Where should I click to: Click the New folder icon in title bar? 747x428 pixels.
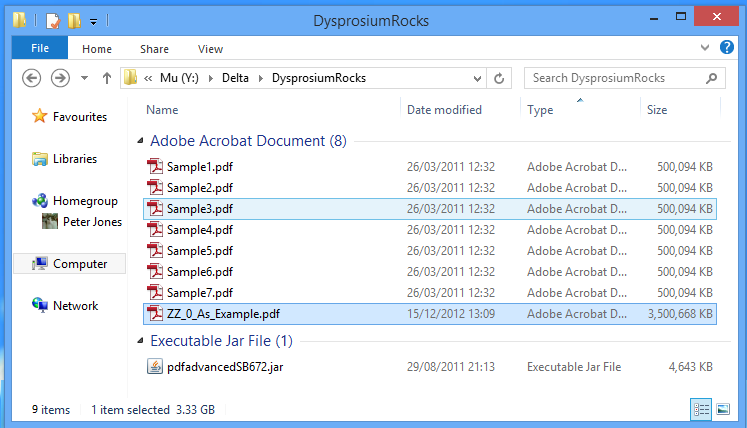pyautogui.click(x=73, y=20)
